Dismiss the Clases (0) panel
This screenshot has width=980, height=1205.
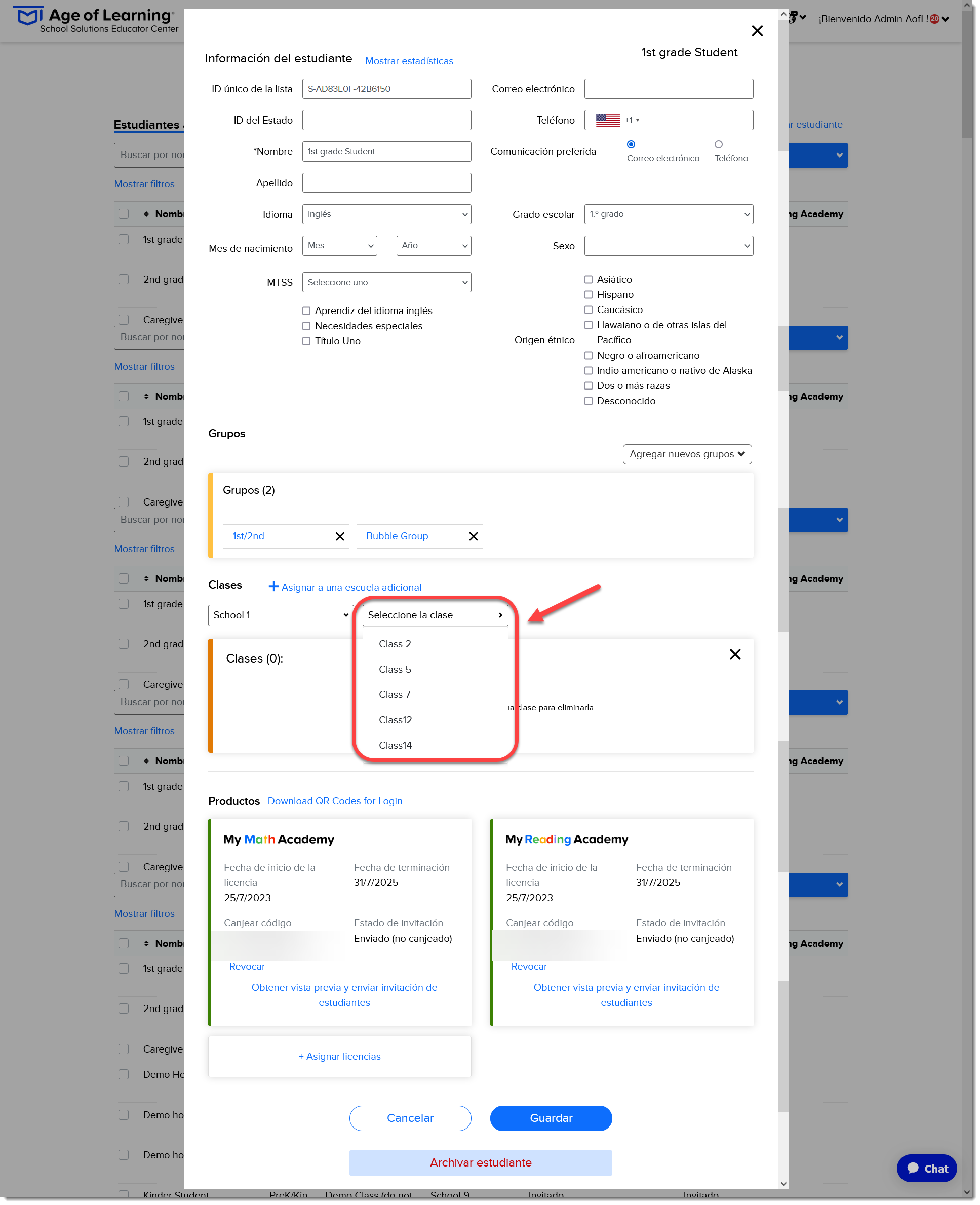[x=735, y=654]
